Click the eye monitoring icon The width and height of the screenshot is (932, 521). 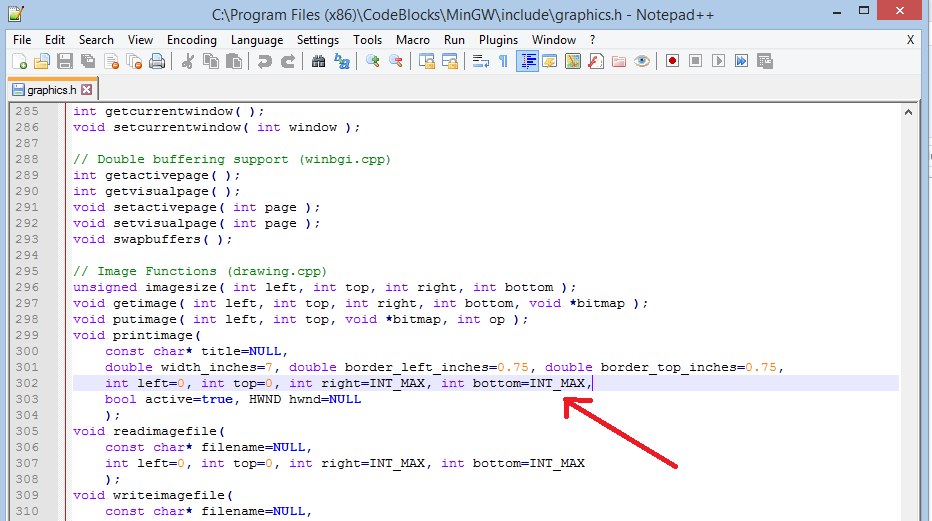click(x=642, y=61)
